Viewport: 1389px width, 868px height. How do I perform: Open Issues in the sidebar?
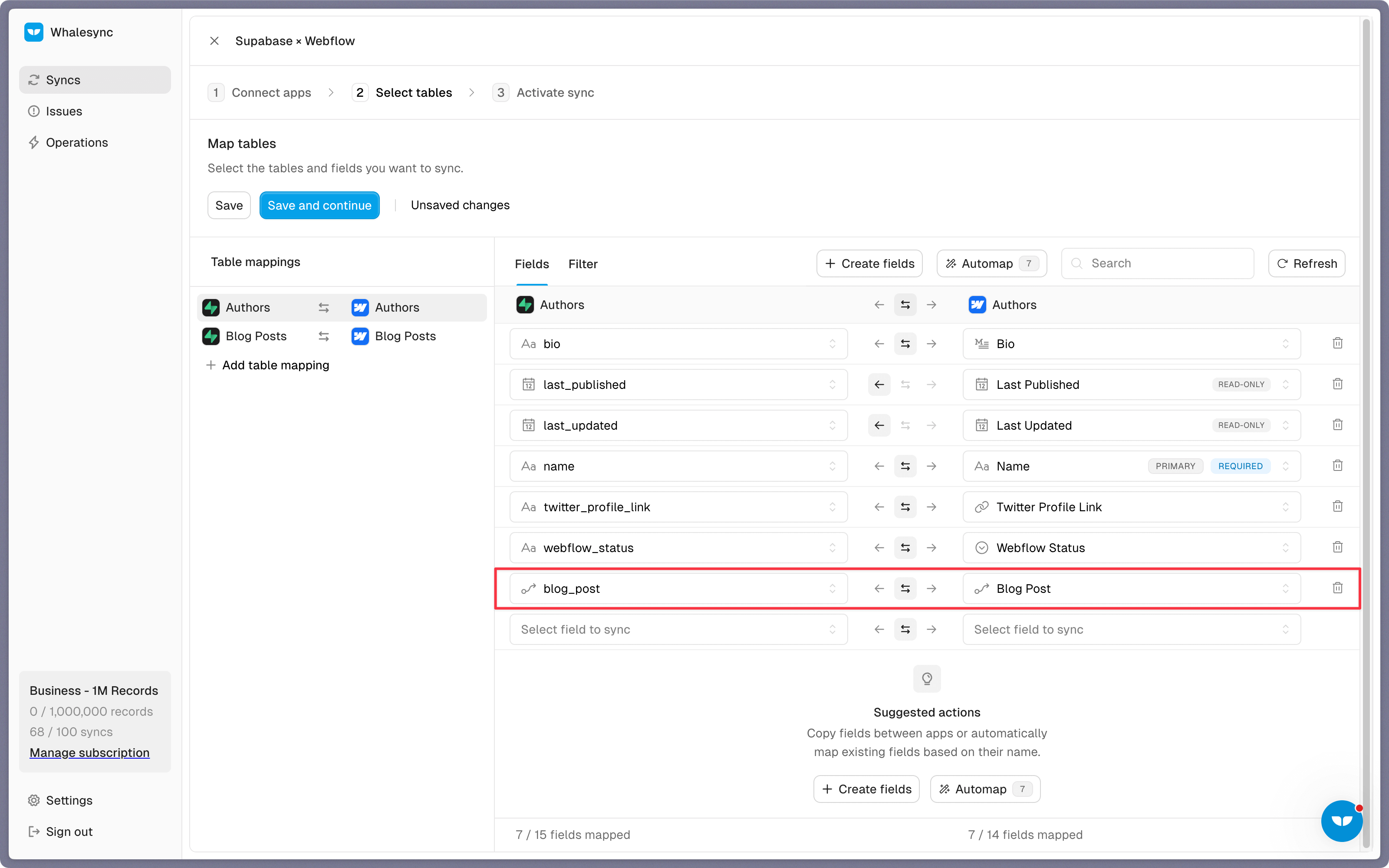coord(95,112)
